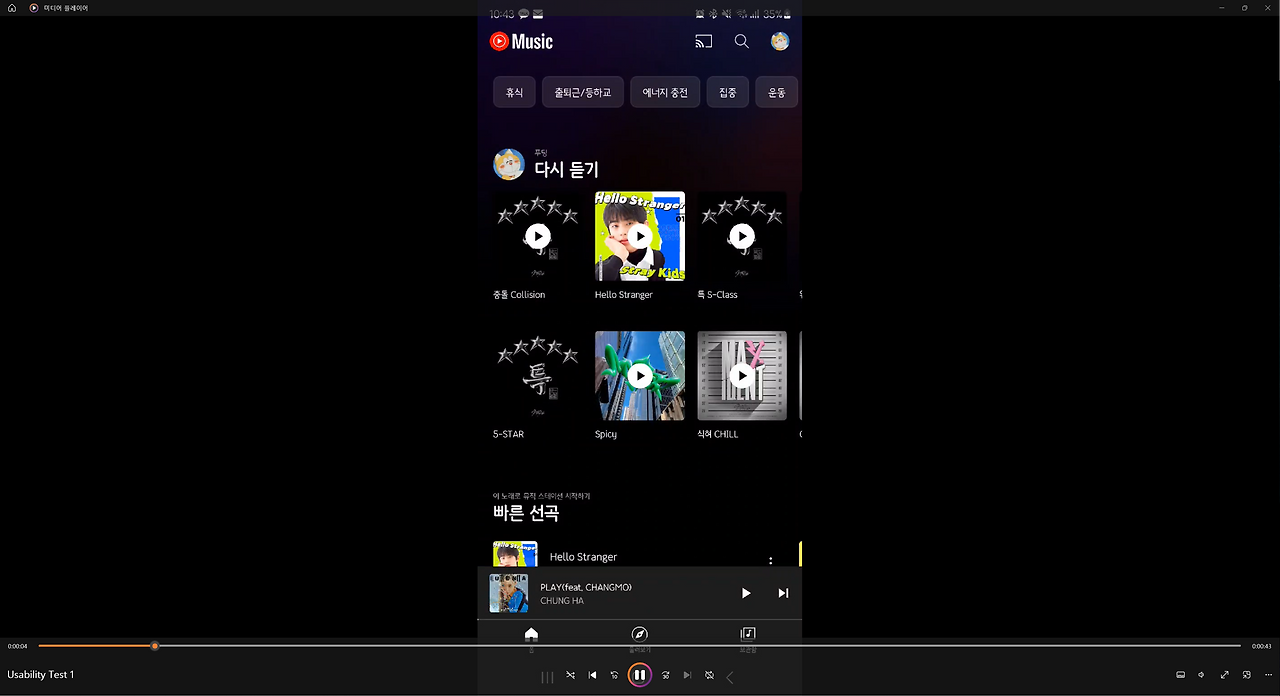Viewport: 1280px width, 696px height.
Task: Play the PLAY(feat. CHANGMO) mini player track
Action: 746,593
